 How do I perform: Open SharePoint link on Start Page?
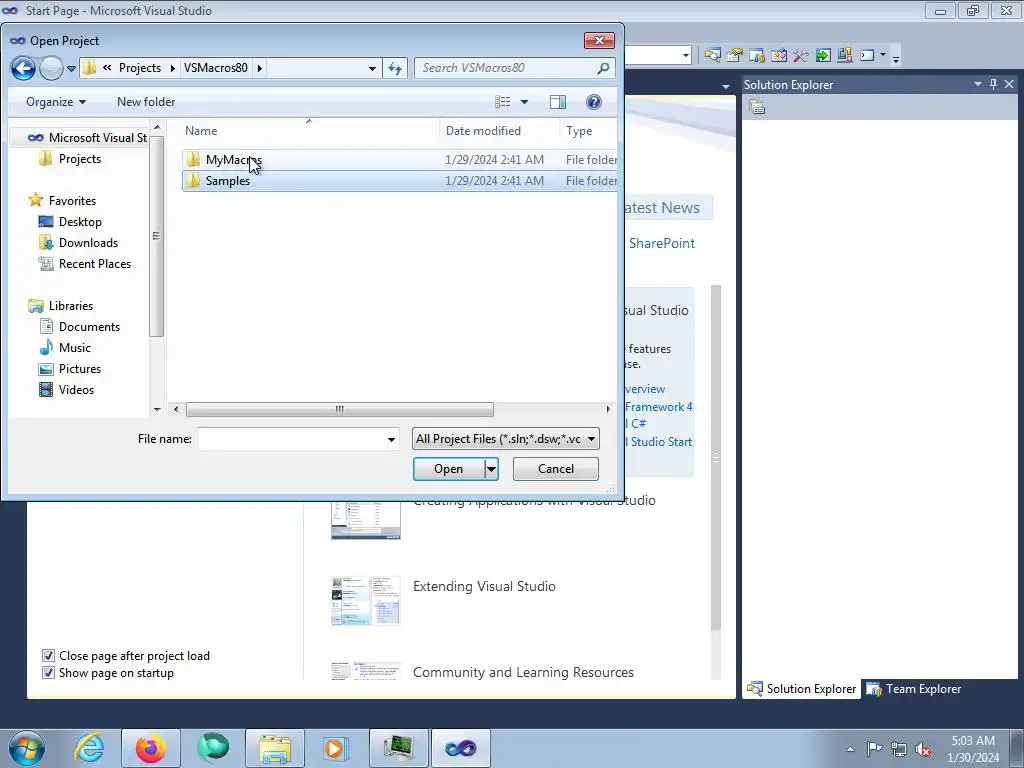[662, 244]
